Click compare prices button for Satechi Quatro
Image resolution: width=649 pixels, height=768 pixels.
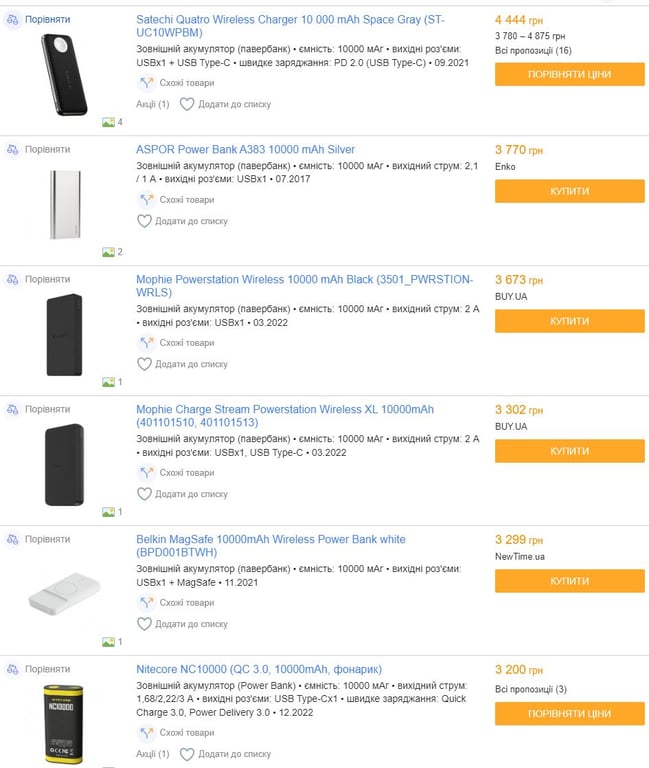tap(569, 74)
